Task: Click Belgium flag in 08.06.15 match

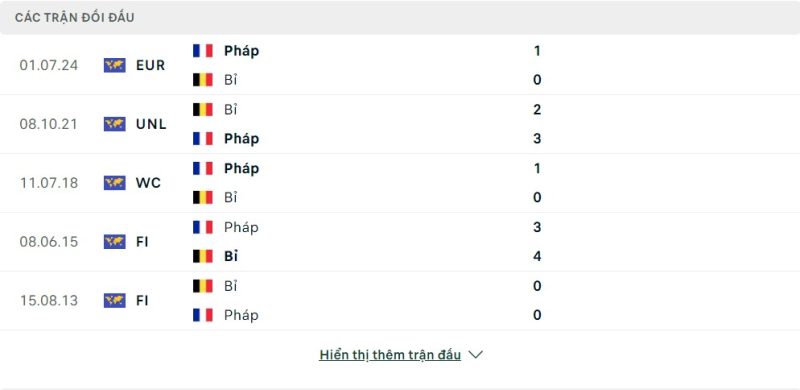Action: pos(203,256)
